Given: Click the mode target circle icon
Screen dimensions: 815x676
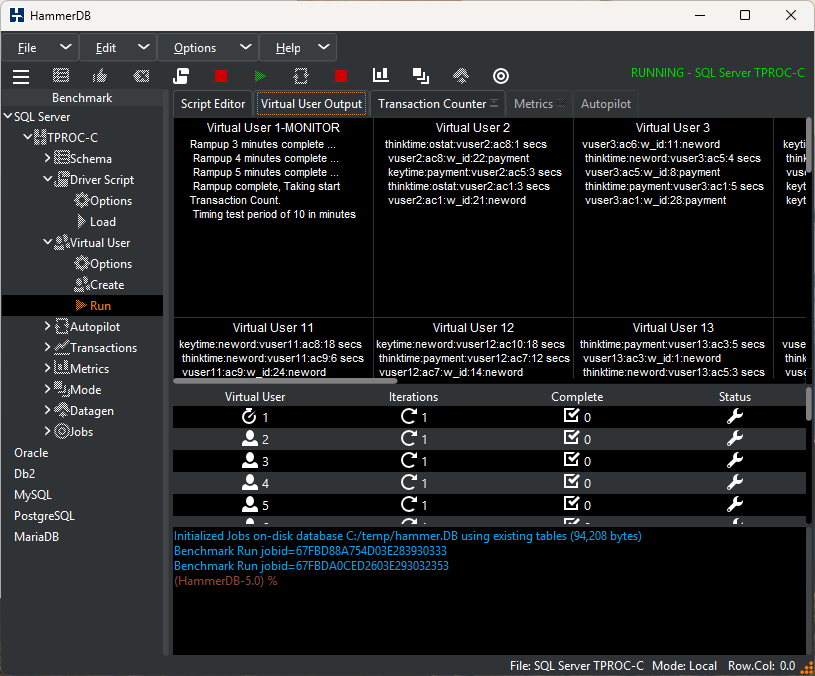Looking at the screenshot, I should click(501, 76).
